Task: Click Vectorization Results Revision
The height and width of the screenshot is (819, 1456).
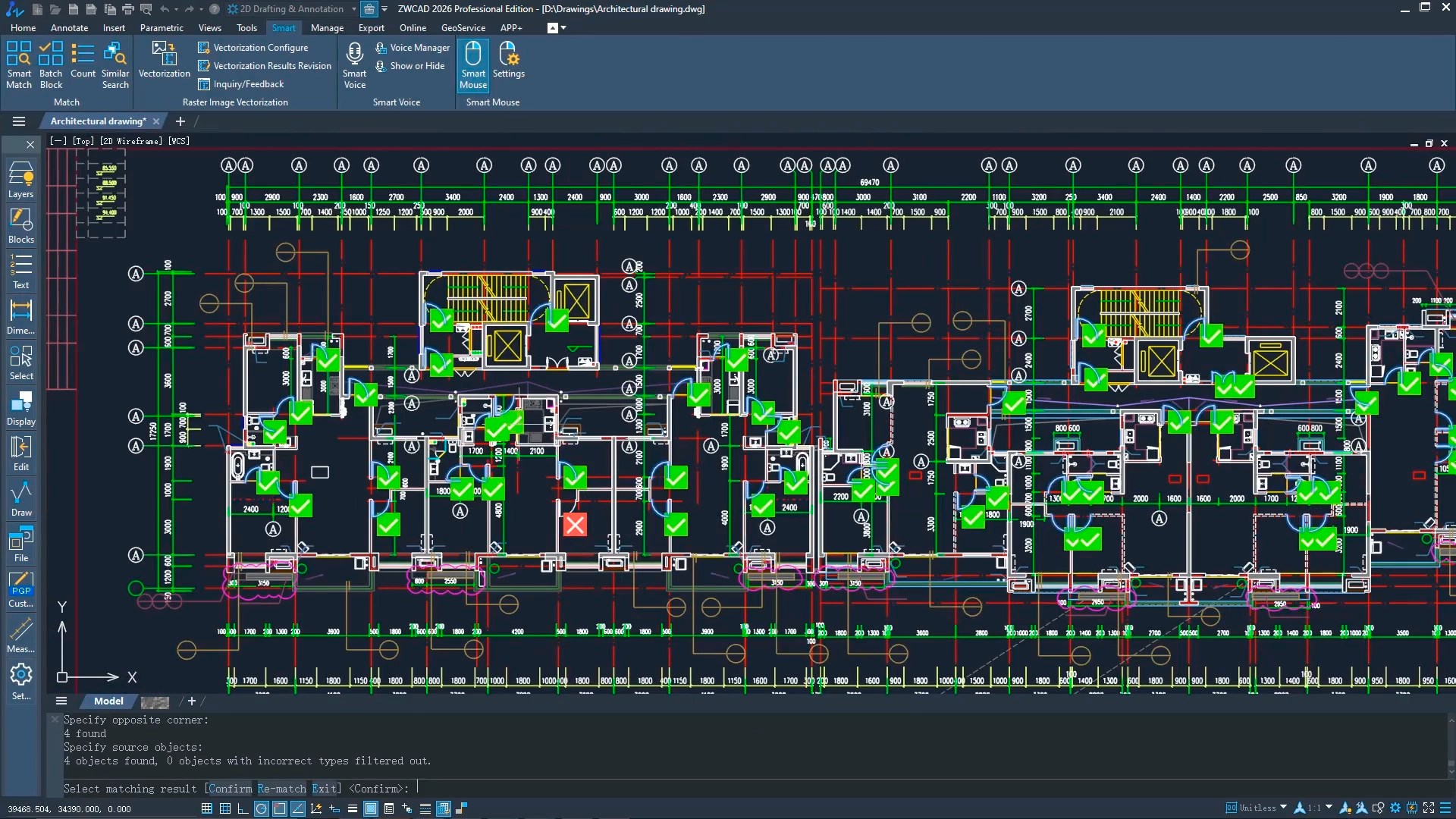Action: click(271, 66)
